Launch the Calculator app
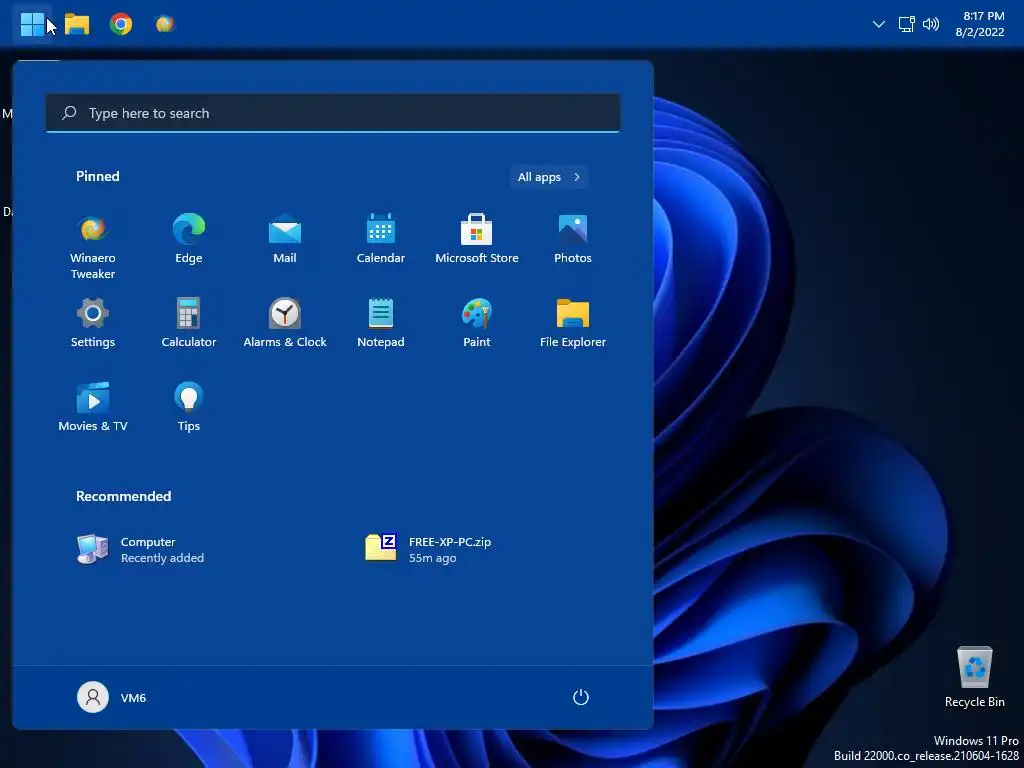The image size is (1024, 768). pos(189,323)
